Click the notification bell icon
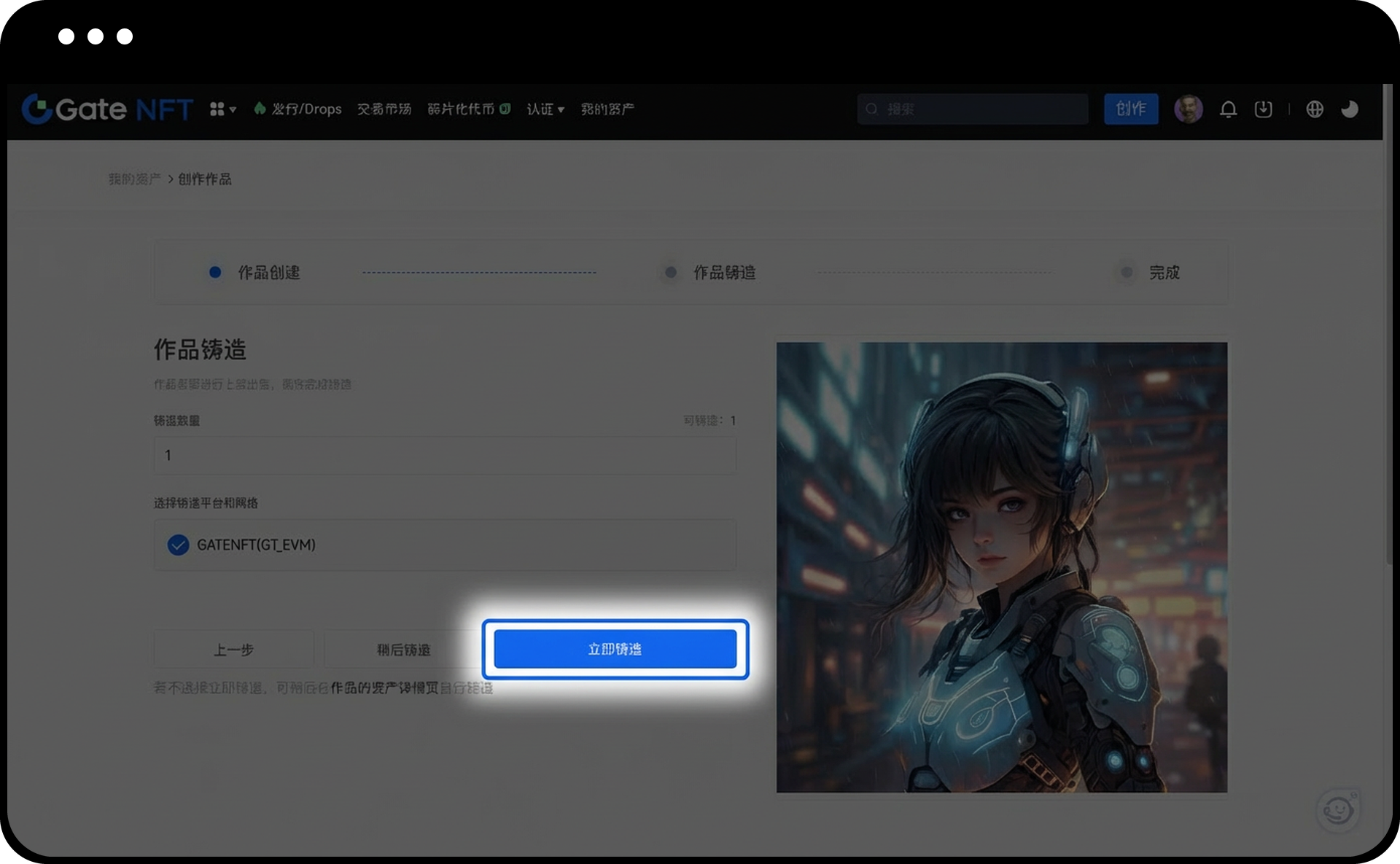Viewport: 1400px width, 864px height. (x=1228, y=109)
